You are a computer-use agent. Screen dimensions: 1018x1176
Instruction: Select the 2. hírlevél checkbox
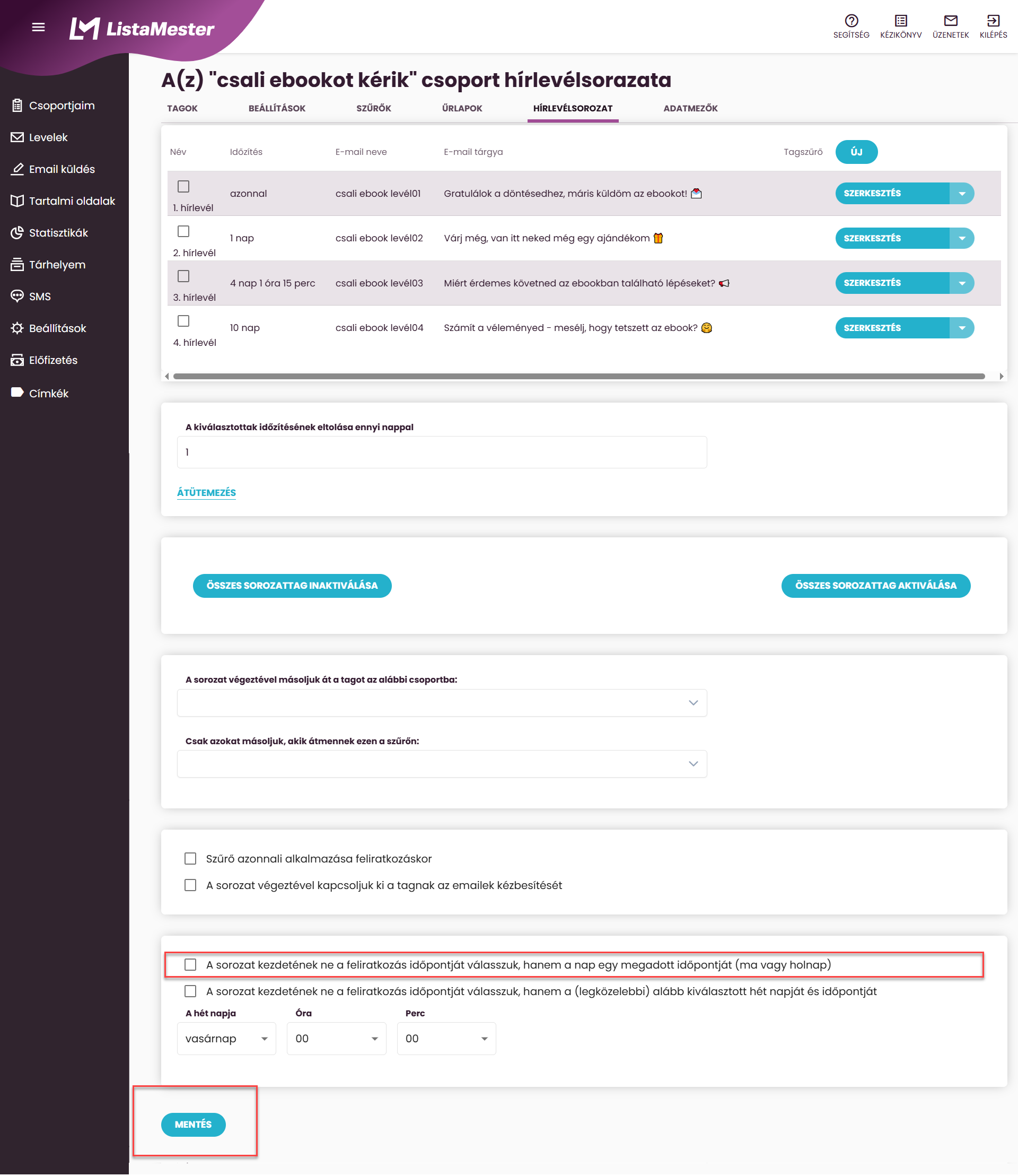click(183, 231)
